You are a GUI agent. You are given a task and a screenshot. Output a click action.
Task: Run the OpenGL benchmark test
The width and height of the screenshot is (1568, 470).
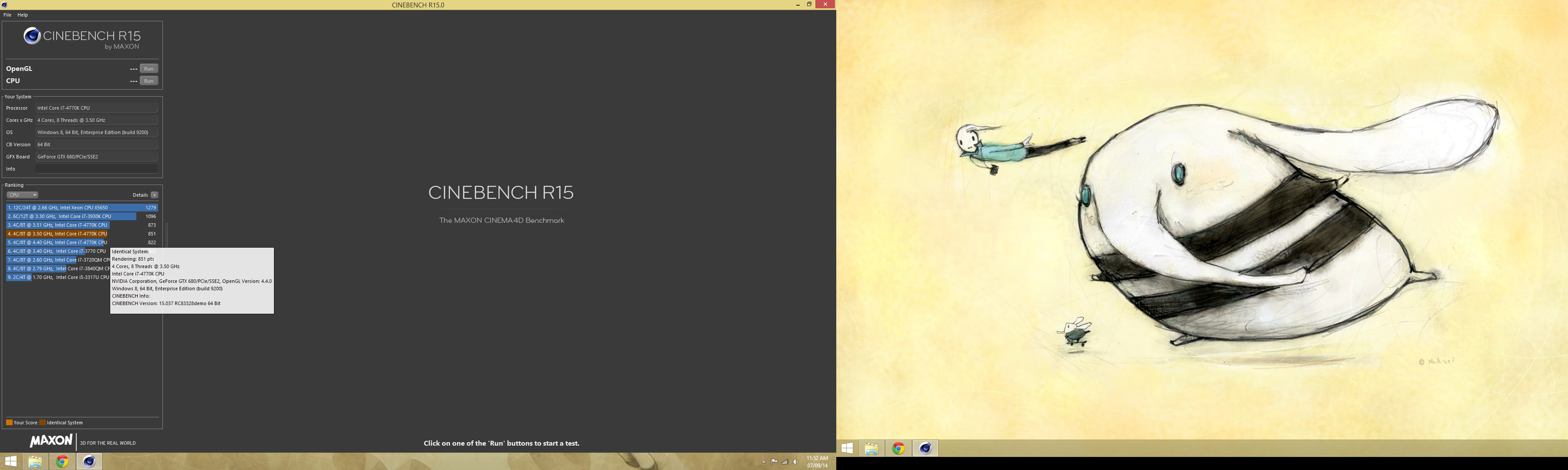149,69
